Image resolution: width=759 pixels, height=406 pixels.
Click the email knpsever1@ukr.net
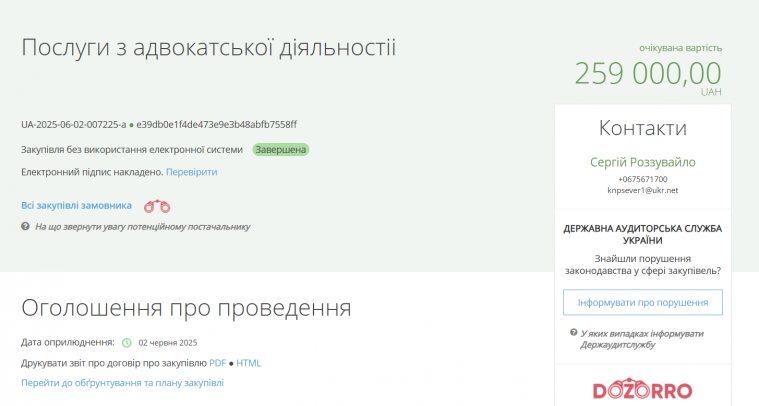(x=643, y=190)
